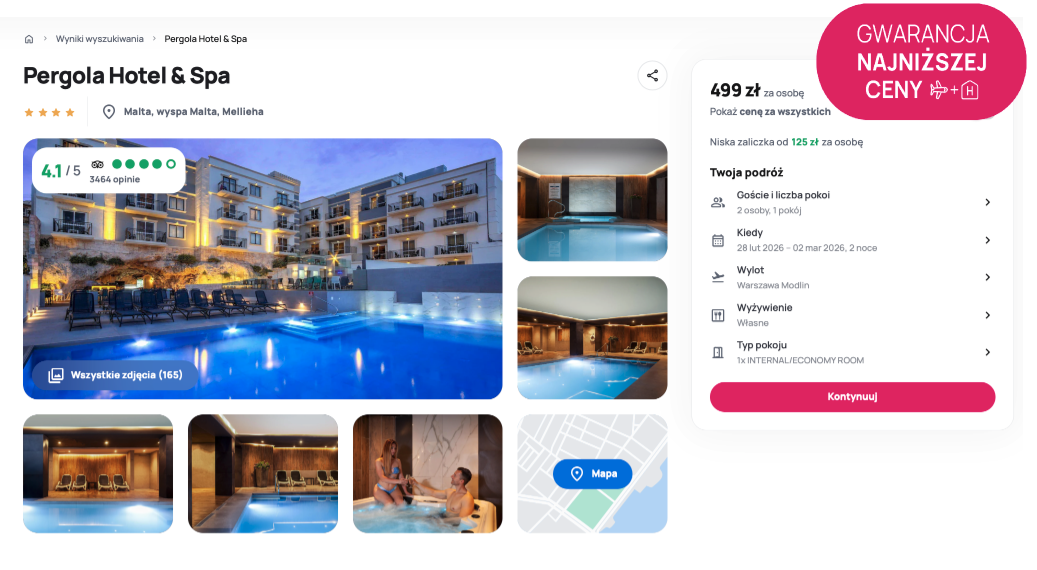
Task: Expand Goście i liczba pokoi chevron
Action: pyautogui.click(x=987, y=202)
